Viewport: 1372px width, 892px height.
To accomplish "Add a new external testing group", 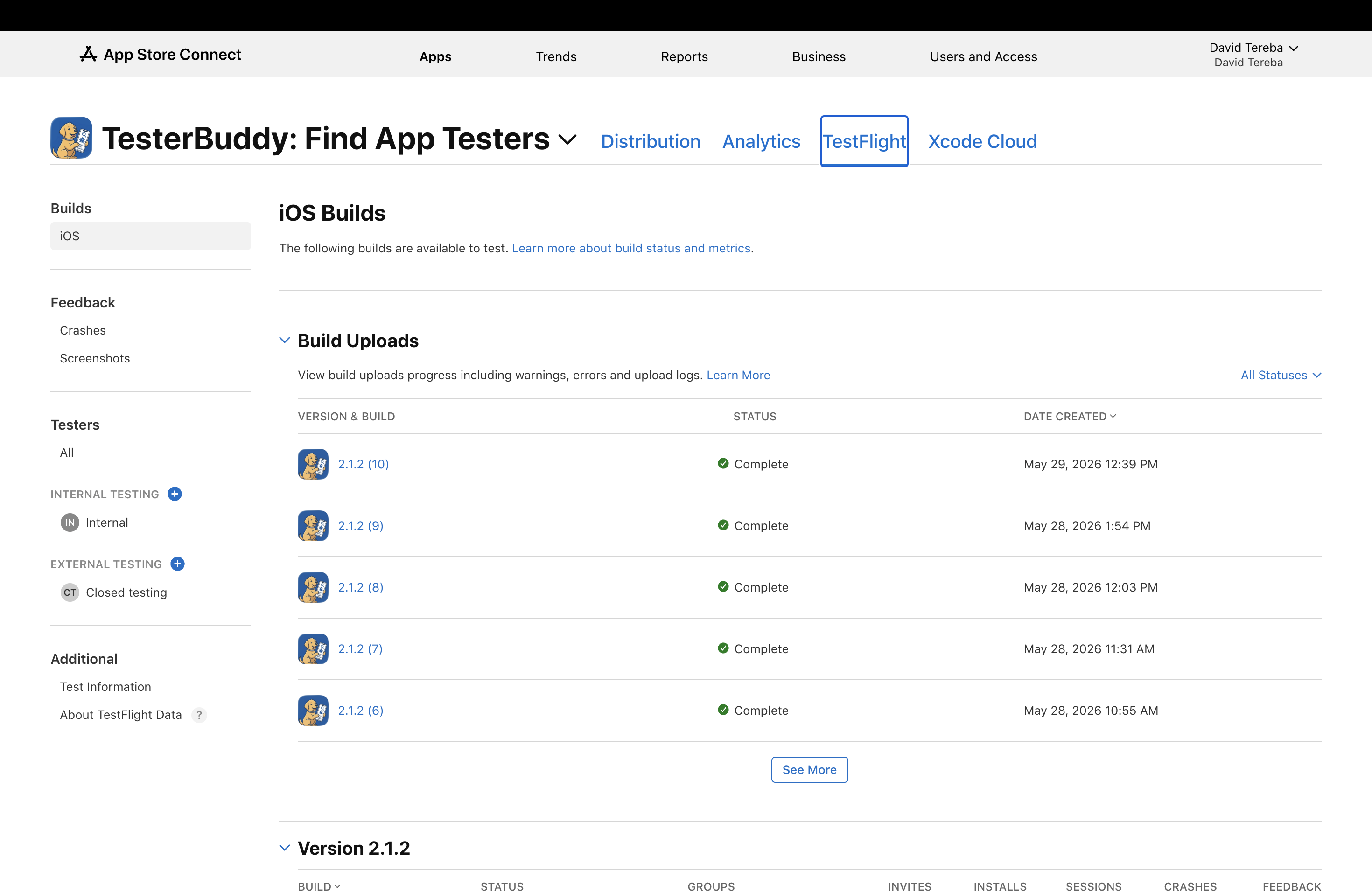I will pos(177,564).
